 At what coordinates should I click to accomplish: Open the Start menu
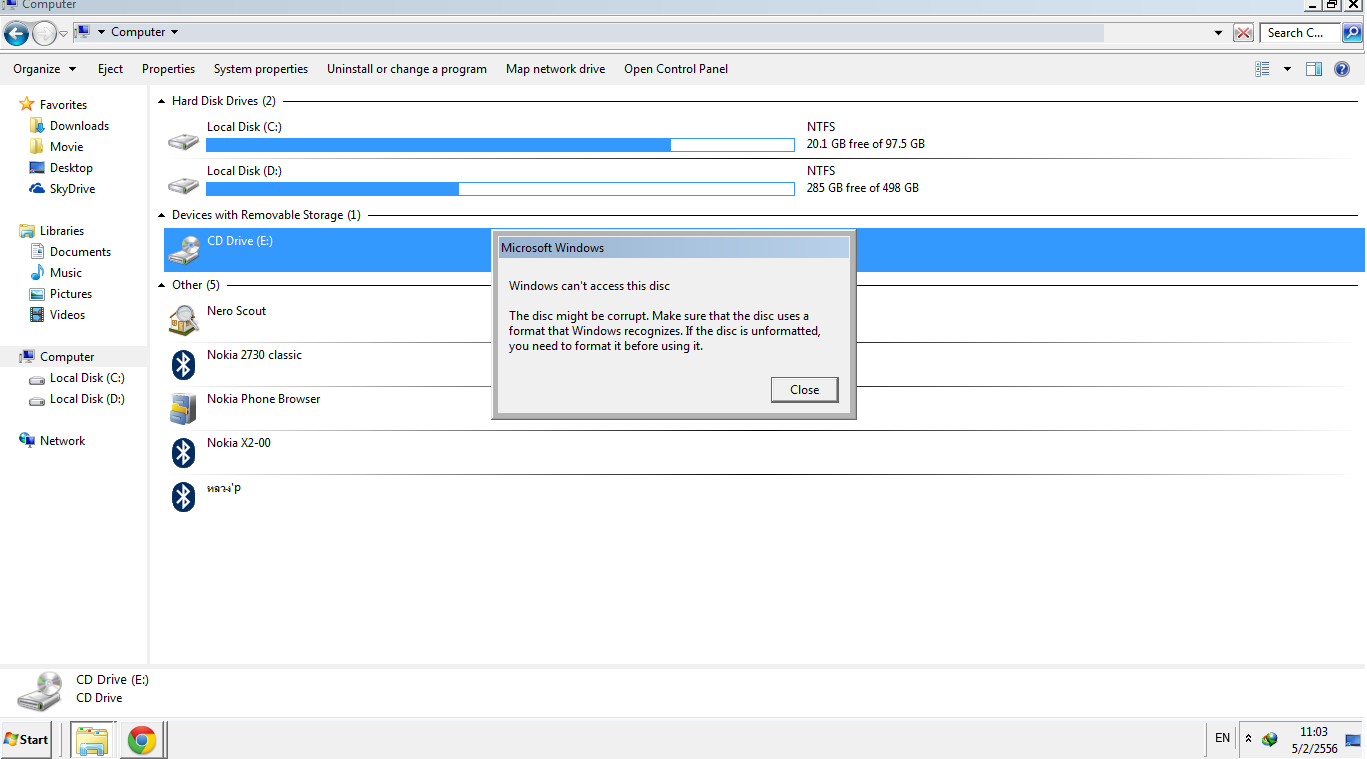(26, 740)
